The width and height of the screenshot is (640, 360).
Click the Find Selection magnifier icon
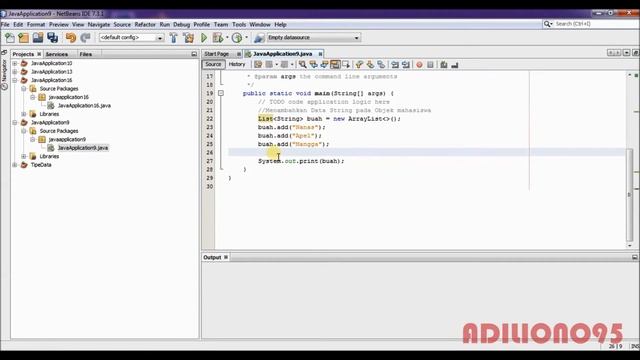click(302, 64)
